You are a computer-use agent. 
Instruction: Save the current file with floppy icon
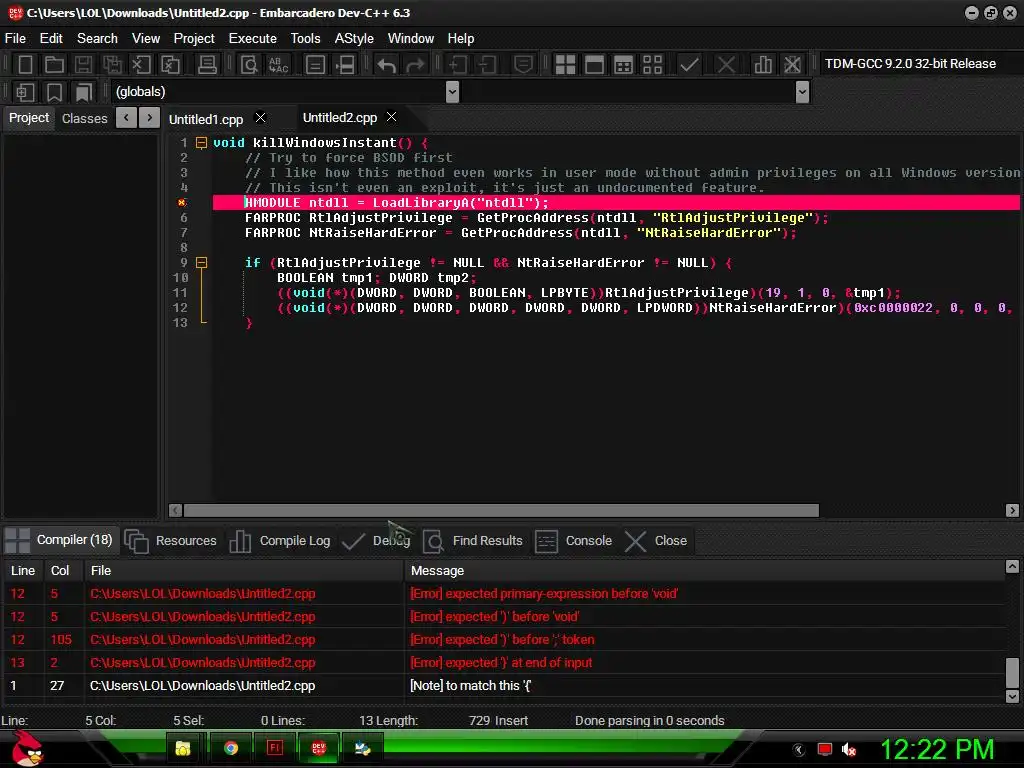pyautogui.click(x=83, y=64)
